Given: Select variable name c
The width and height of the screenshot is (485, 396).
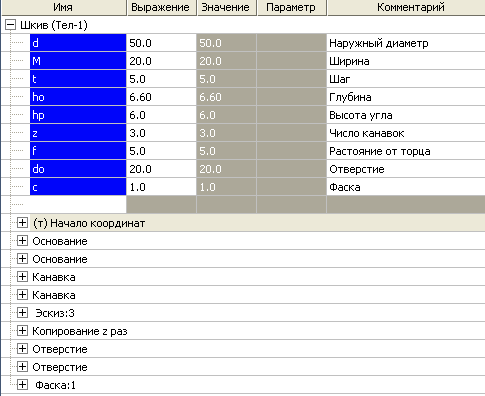Looking at the screenshot, I should point(78,187).
